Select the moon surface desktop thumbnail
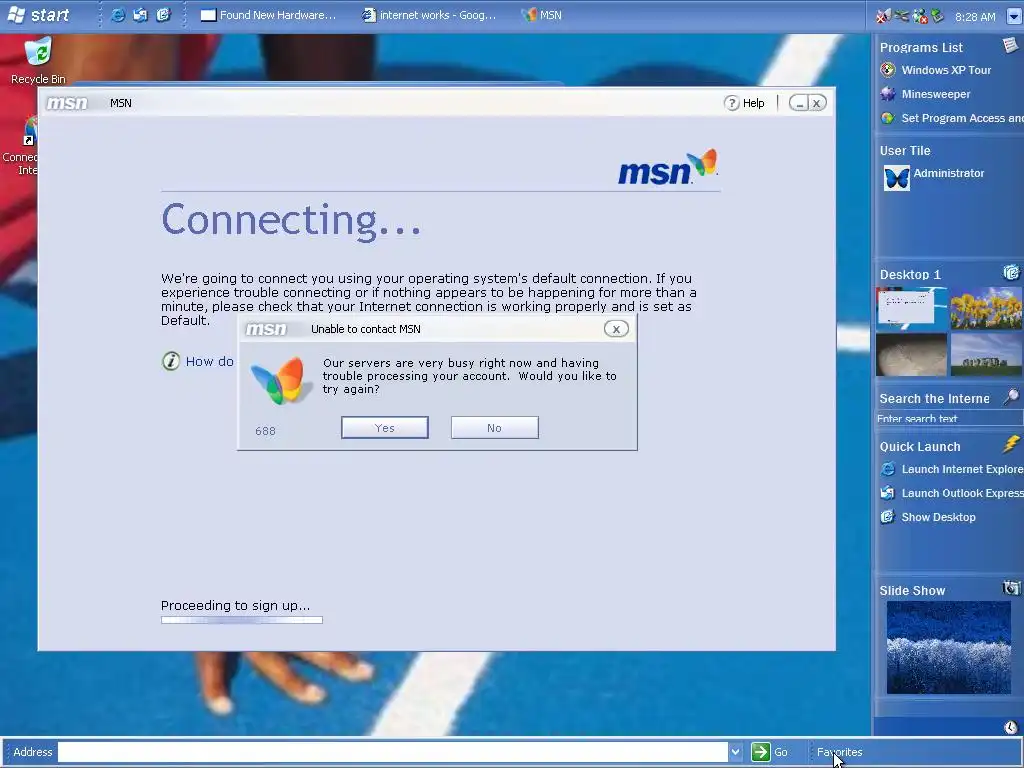 tap(911, 355)
